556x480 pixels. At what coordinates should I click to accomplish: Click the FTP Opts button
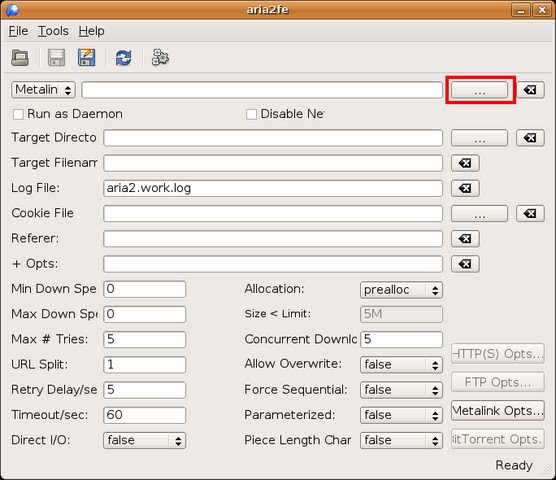point(498,382)
